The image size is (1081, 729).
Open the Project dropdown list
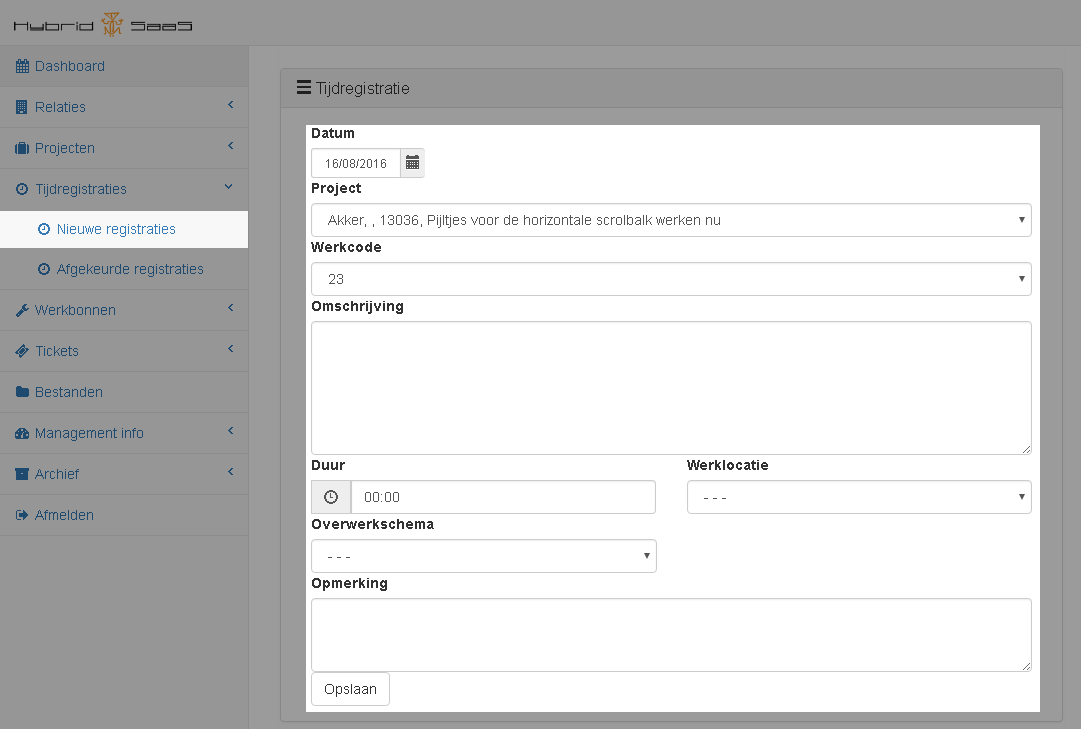coord(670,220)
